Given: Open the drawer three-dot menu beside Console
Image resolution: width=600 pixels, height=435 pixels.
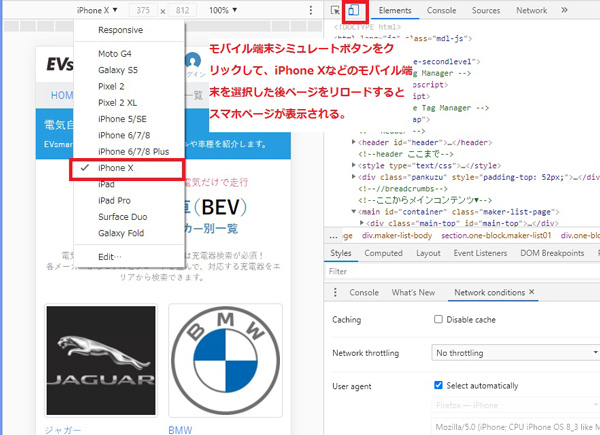Looking at the screenshot, I should pos(335,292).
